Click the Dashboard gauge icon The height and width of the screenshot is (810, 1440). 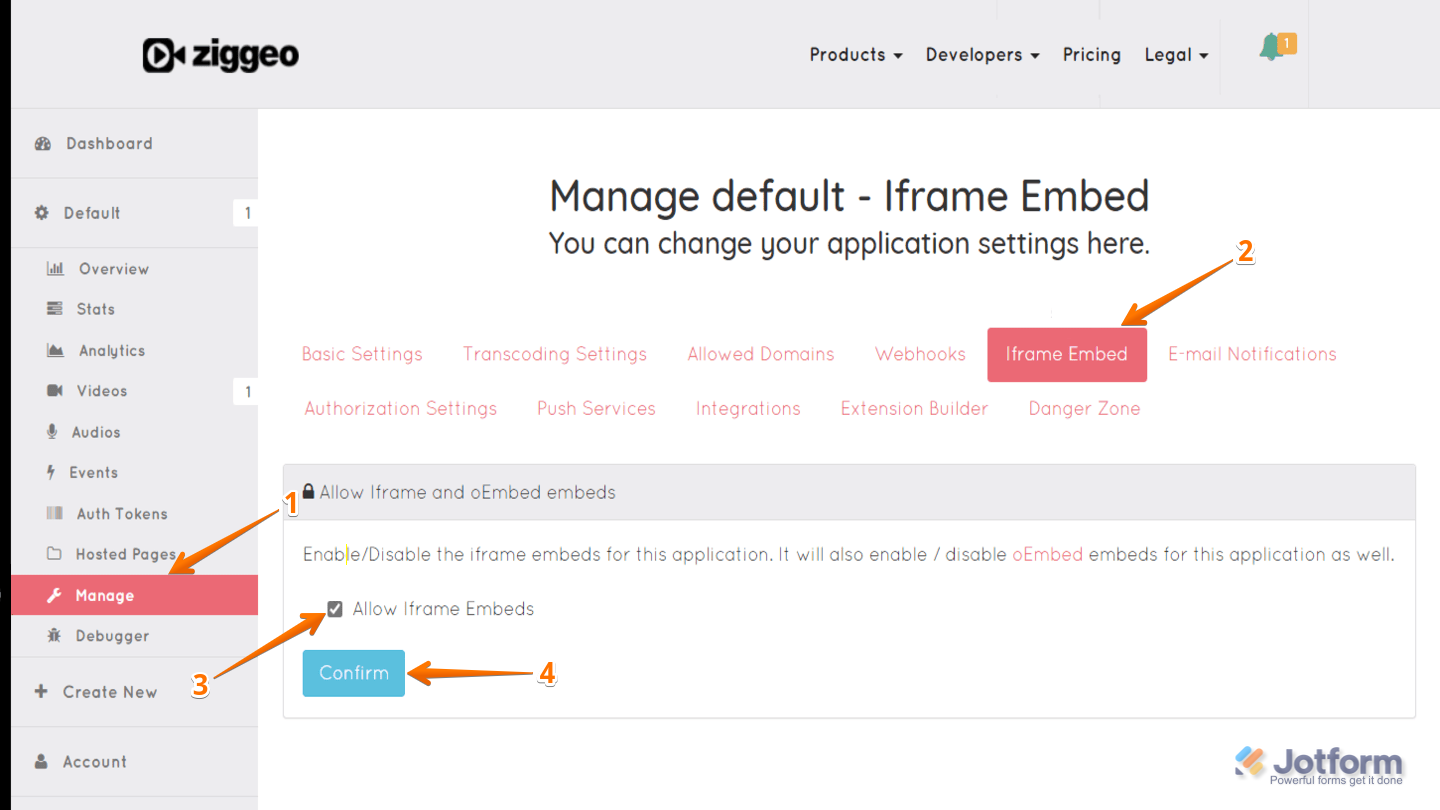point(42,143)
